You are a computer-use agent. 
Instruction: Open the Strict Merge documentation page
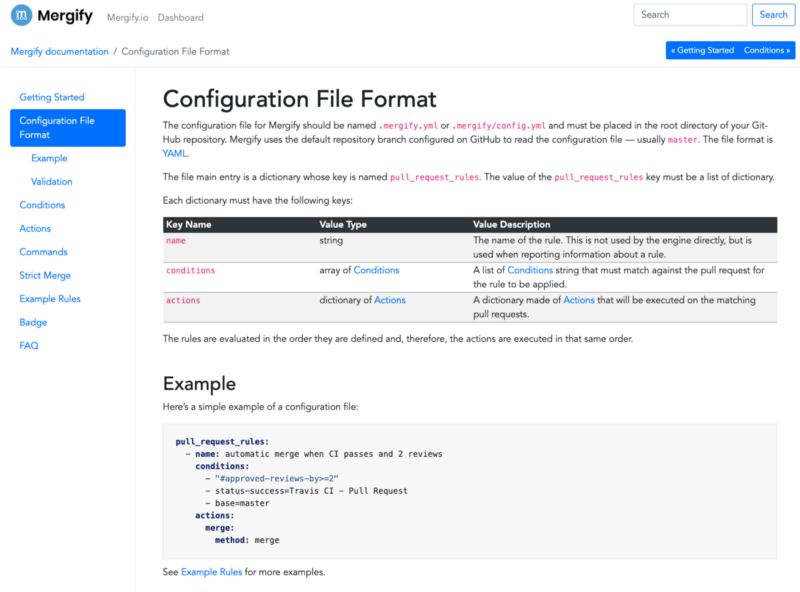point(44,275)
